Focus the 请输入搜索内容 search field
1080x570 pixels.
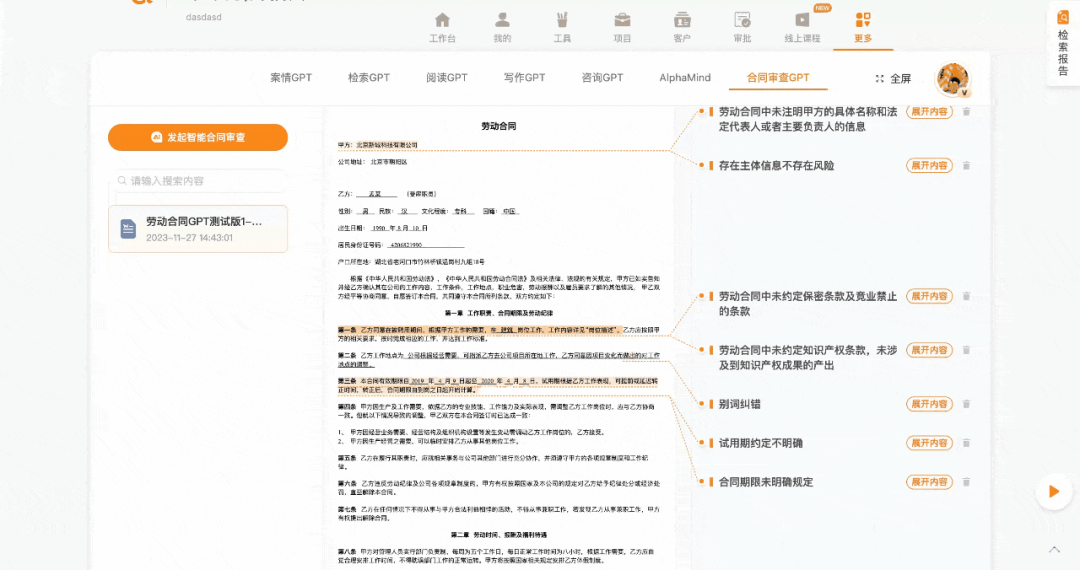[198, 180]
